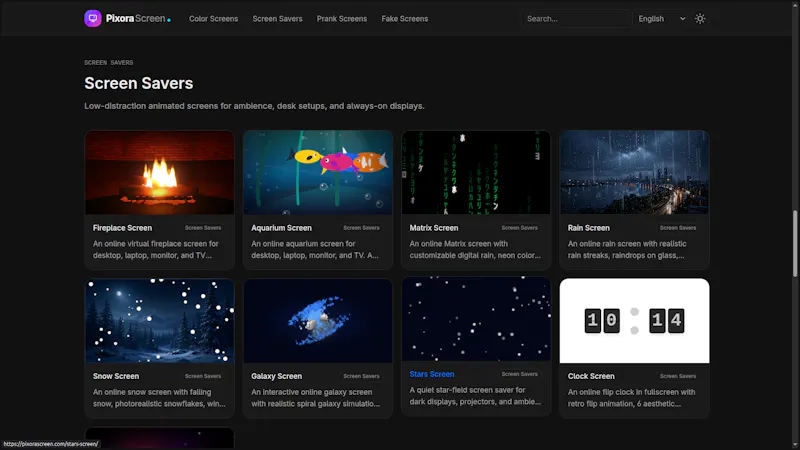Click the Screen Savers page heading
The height and width of the screenshot is (450, 800).
click(139, 83)
